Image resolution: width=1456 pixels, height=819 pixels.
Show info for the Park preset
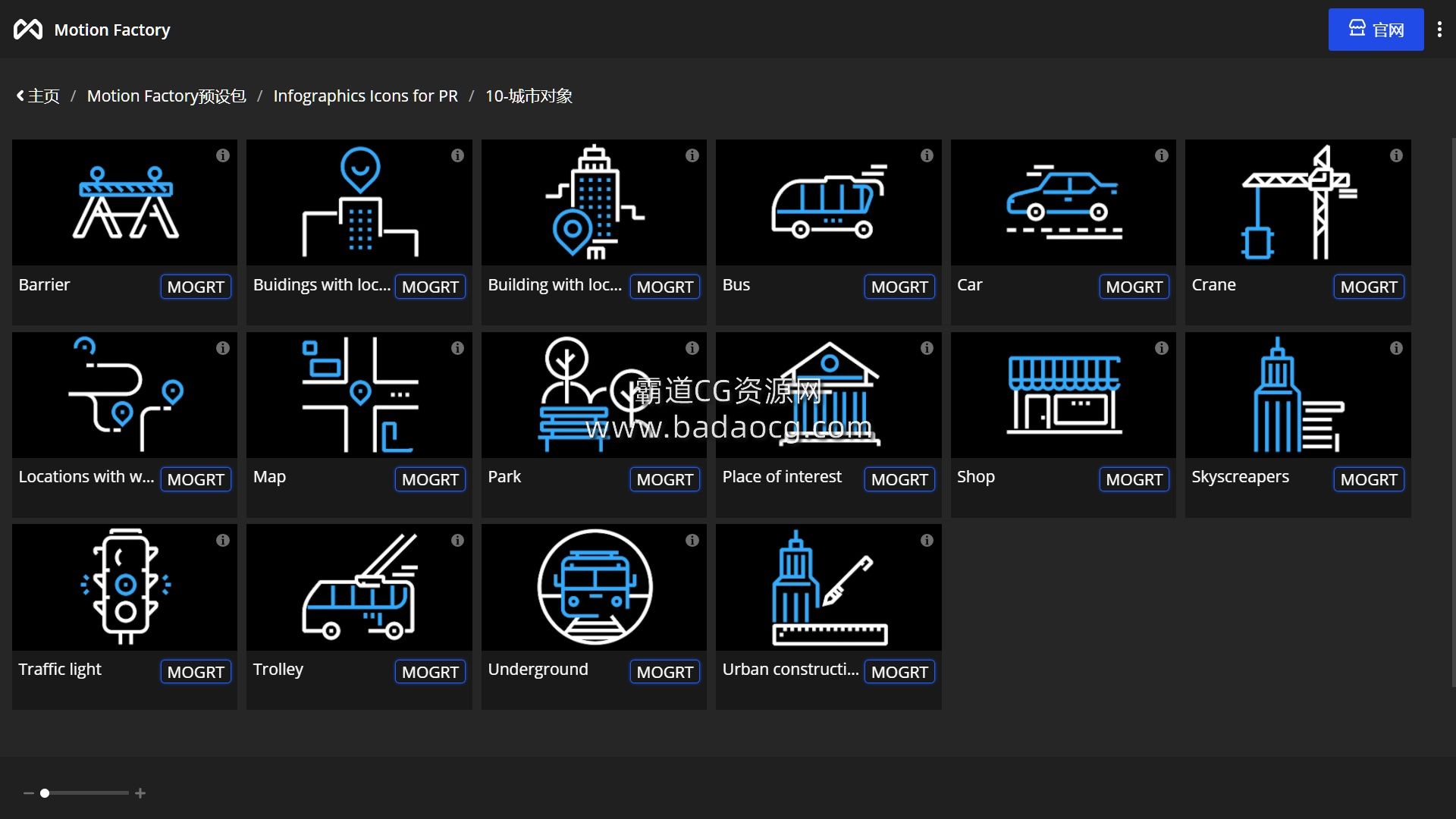click(692, 348)
